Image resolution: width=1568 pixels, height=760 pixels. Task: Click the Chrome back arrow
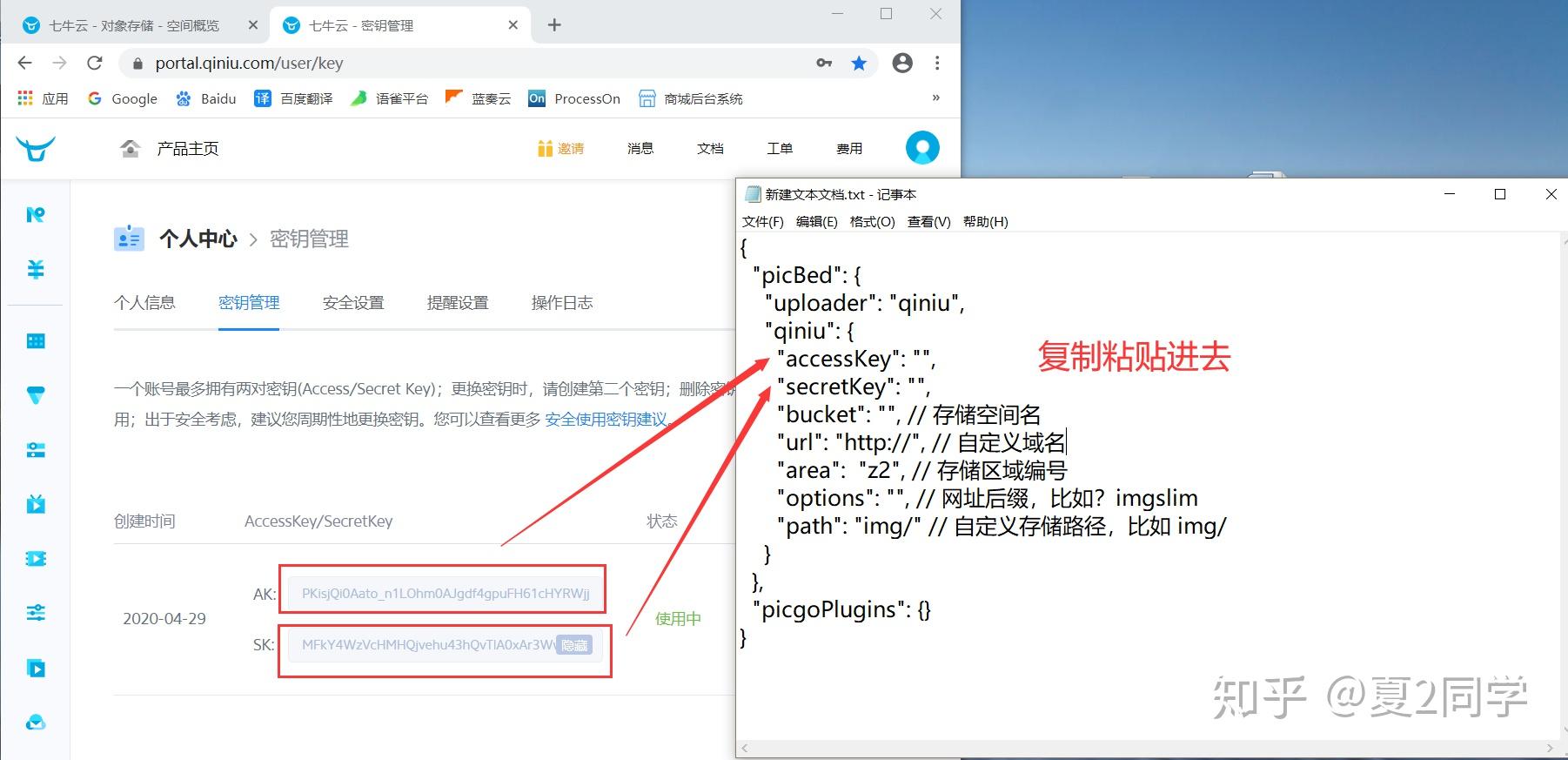(x=24, y=63)
